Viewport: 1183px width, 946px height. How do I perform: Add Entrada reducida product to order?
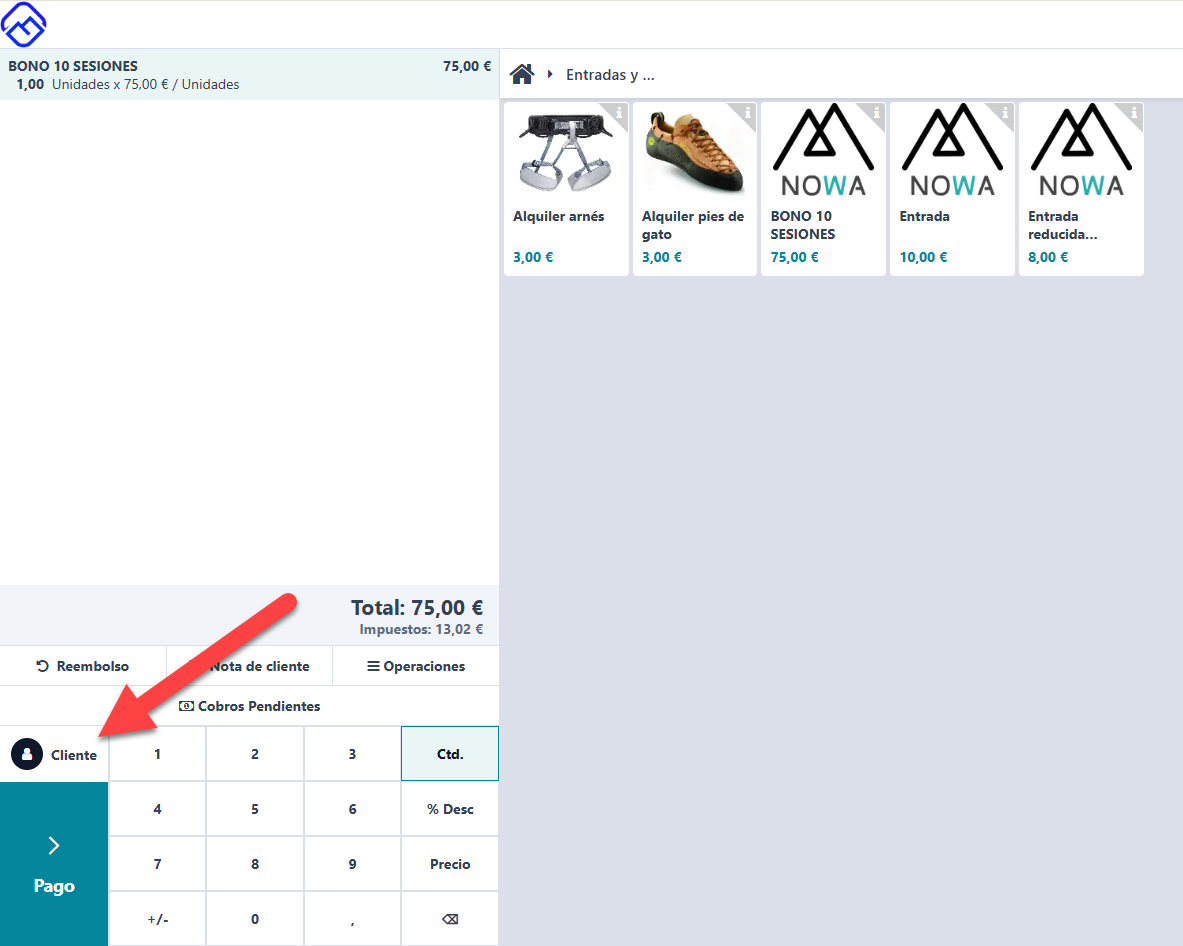click(x=1081, y=189)
